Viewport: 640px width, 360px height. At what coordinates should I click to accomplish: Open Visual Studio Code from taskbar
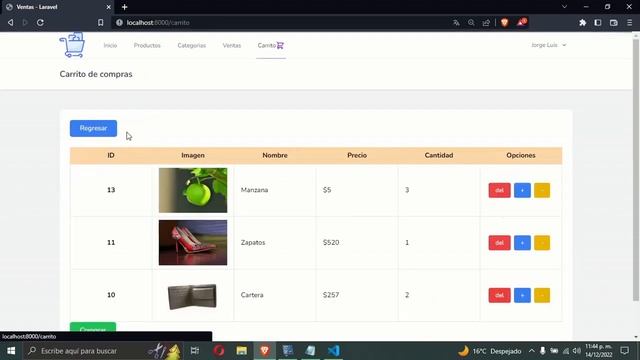[333, 351]
